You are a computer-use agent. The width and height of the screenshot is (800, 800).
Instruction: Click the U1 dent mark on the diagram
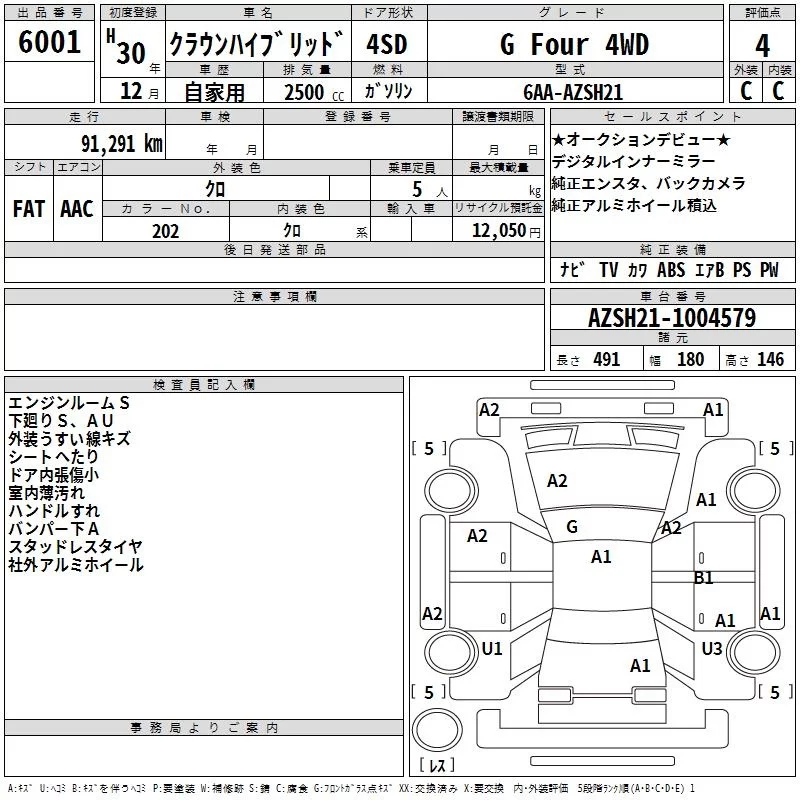(x=491, y=649)
